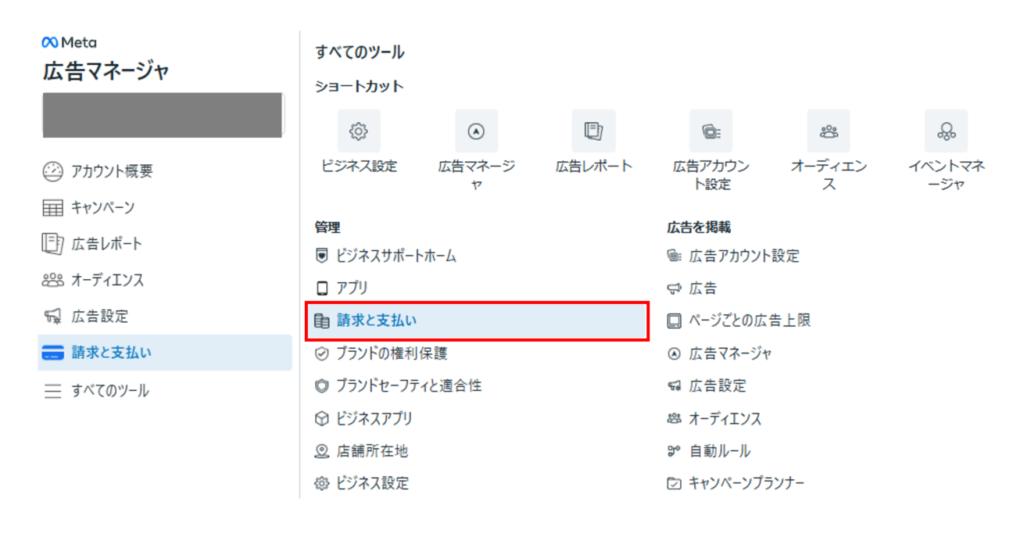This screenshot has height=534, width=1024.
Task: Click the ビジネスサポートホーム shield icon
Action: 321,255
